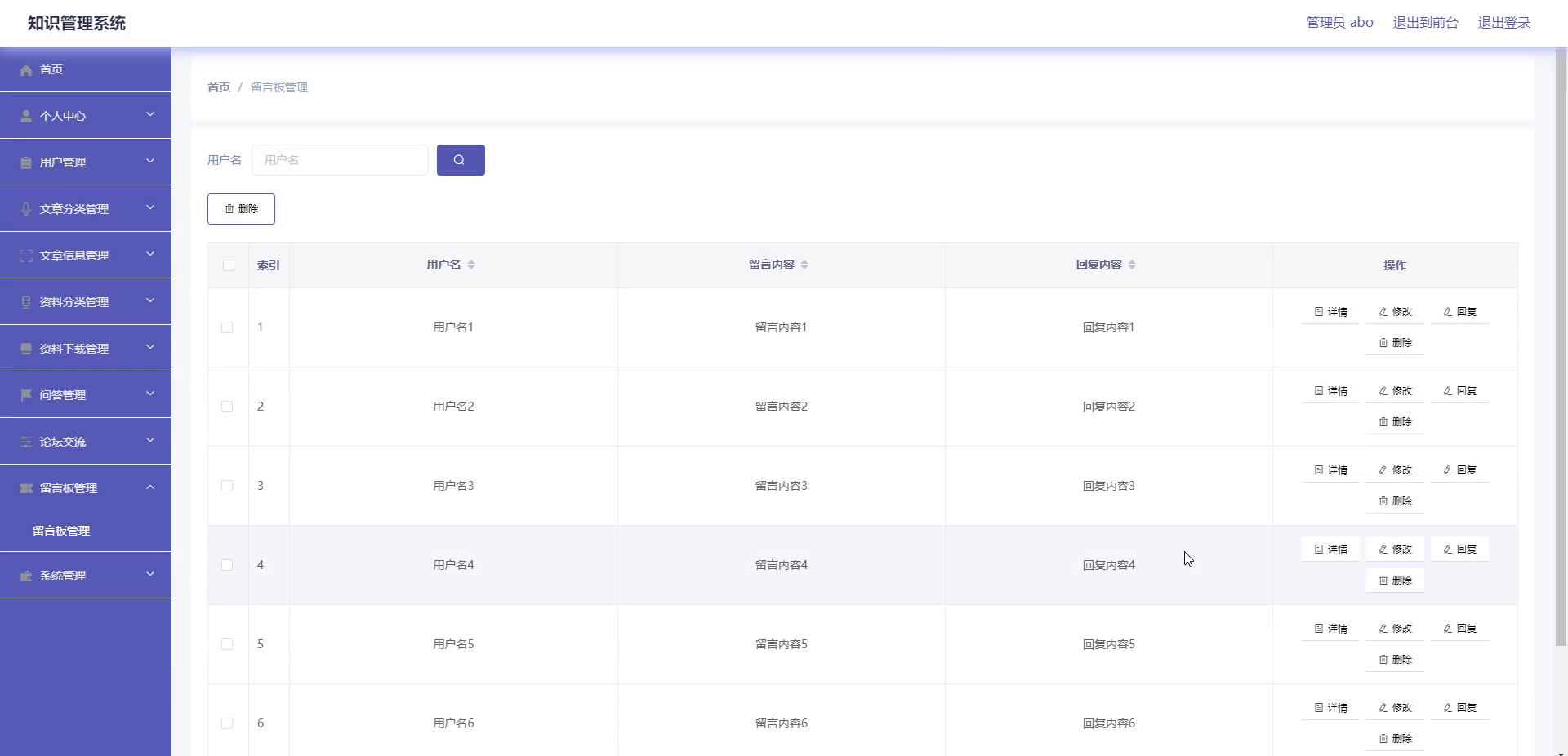Open 详情 for row 用户名1
Screen dimensions: 1568x756
1331,312
